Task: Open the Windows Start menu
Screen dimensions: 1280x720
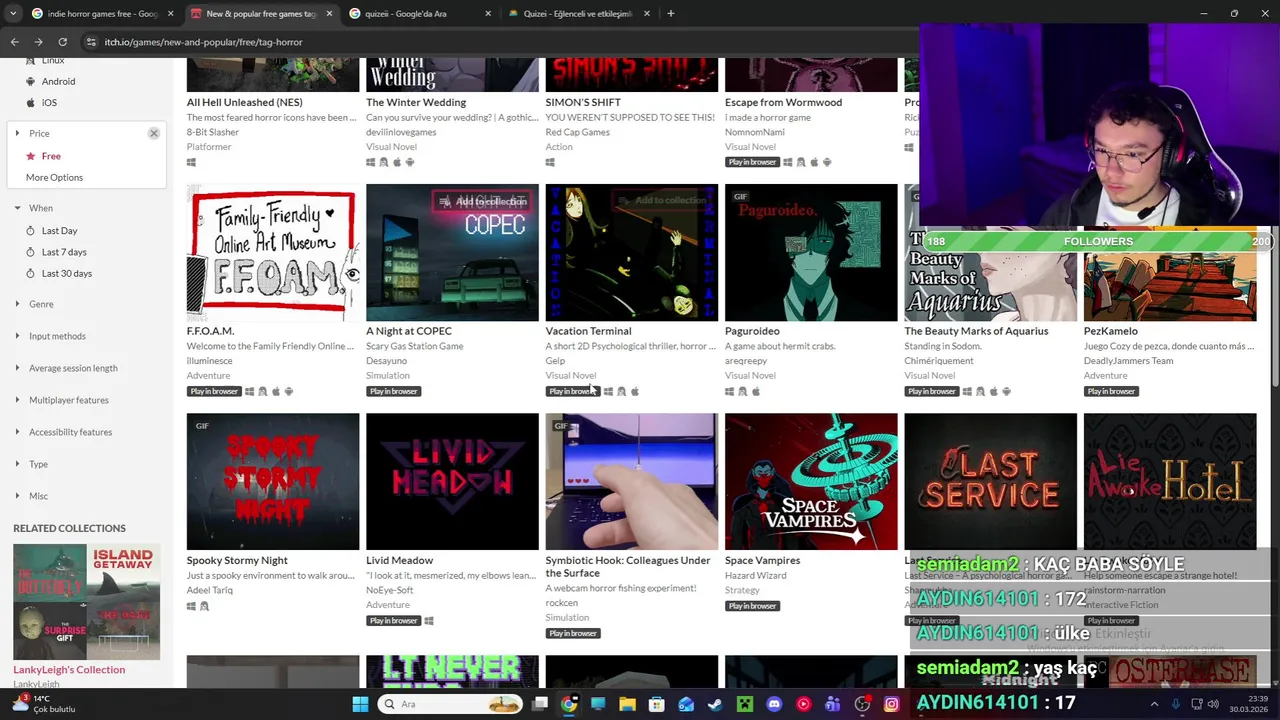Action: point(360,704)
